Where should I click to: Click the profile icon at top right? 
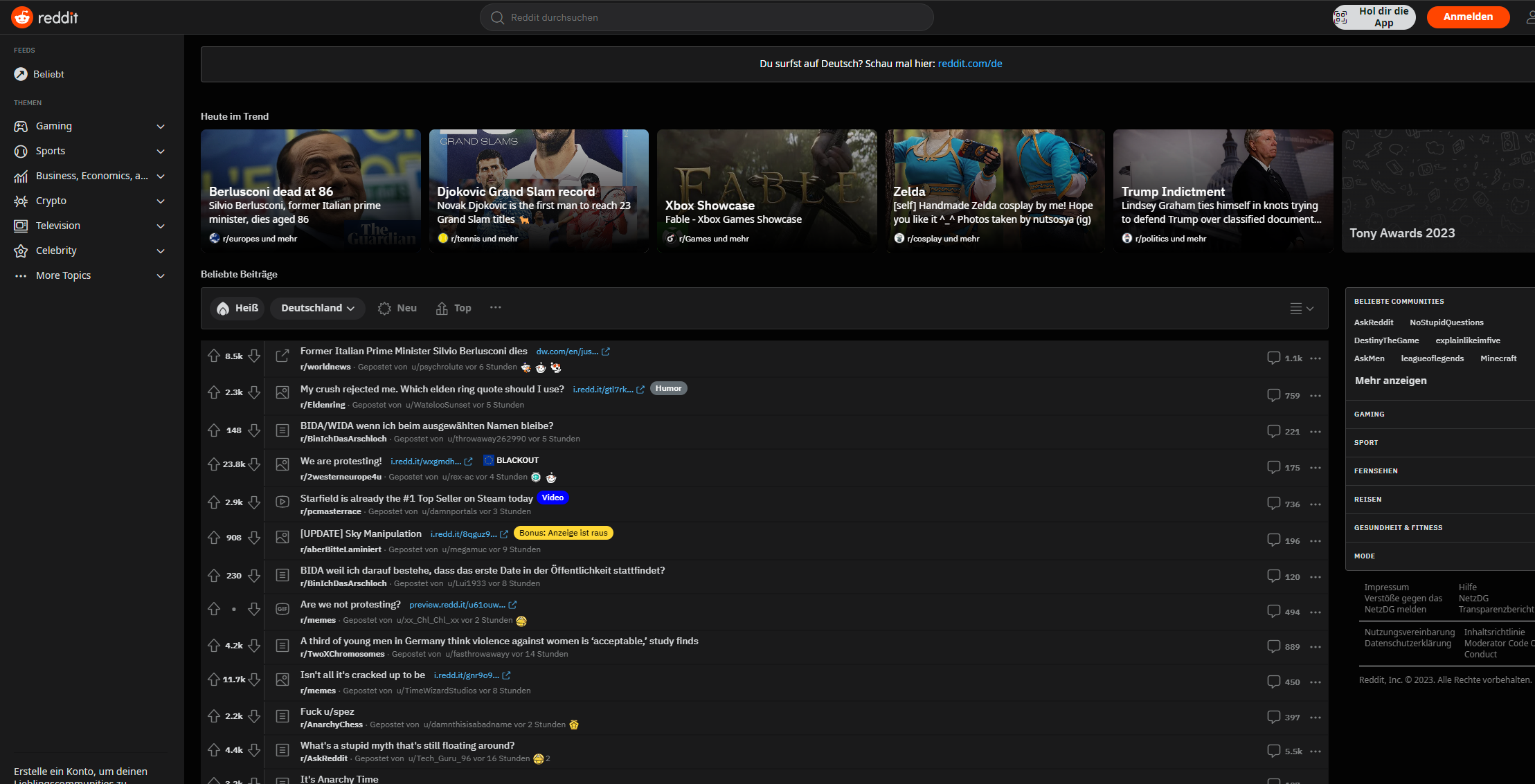click(x=1531, y=17)
